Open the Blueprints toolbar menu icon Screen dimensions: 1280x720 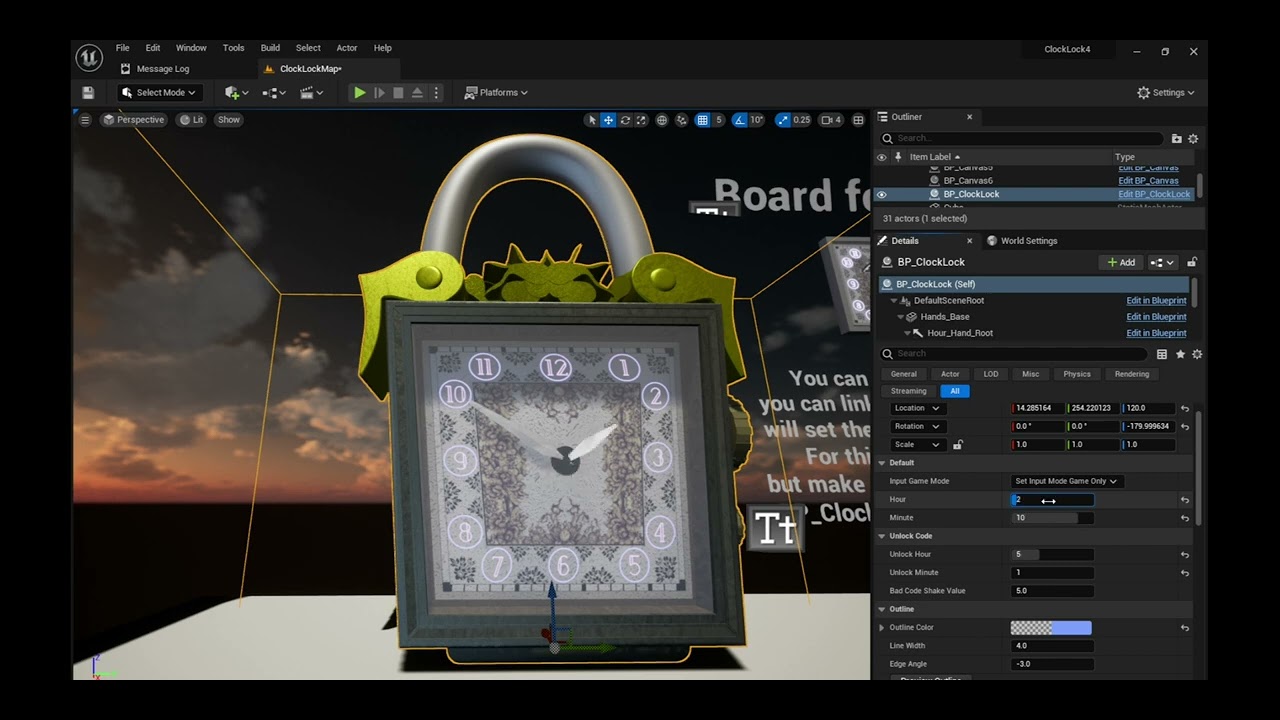click(272, 93)
